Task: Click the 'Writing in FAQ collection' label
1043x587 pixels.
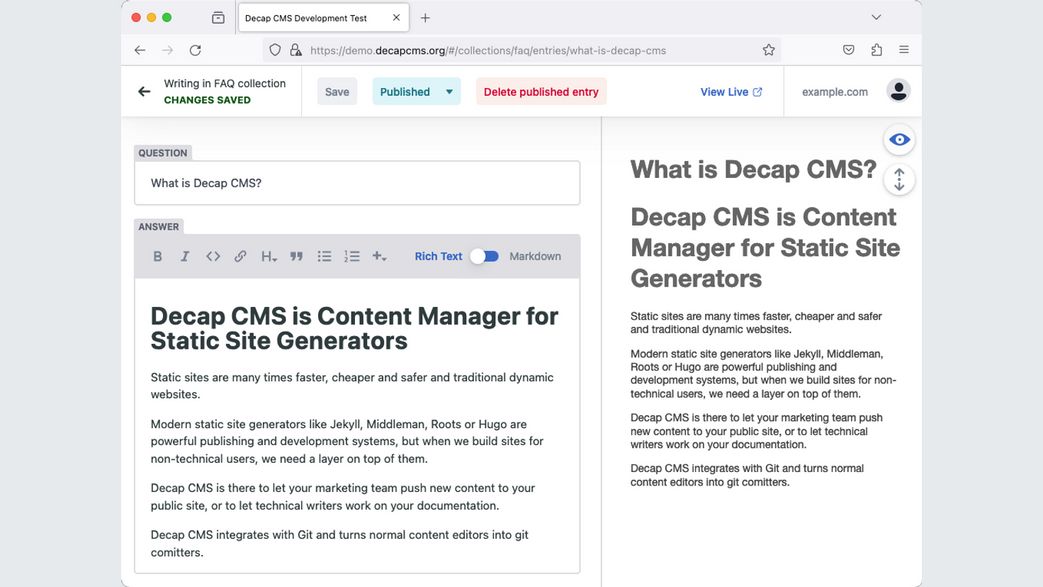Action: (x=225, y=83)
